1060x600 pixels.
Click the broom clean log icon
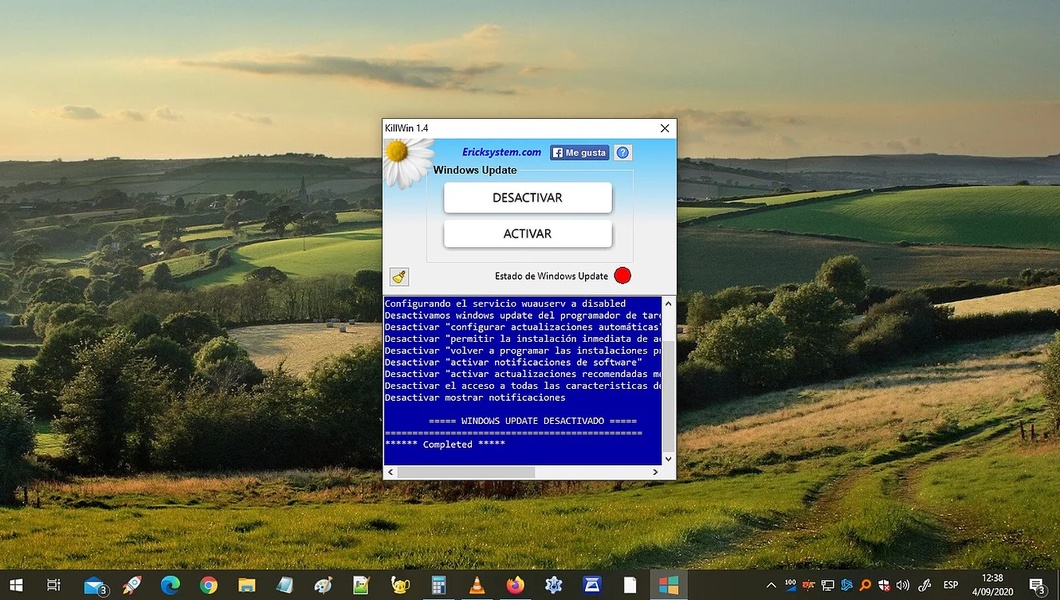(399, 277)
